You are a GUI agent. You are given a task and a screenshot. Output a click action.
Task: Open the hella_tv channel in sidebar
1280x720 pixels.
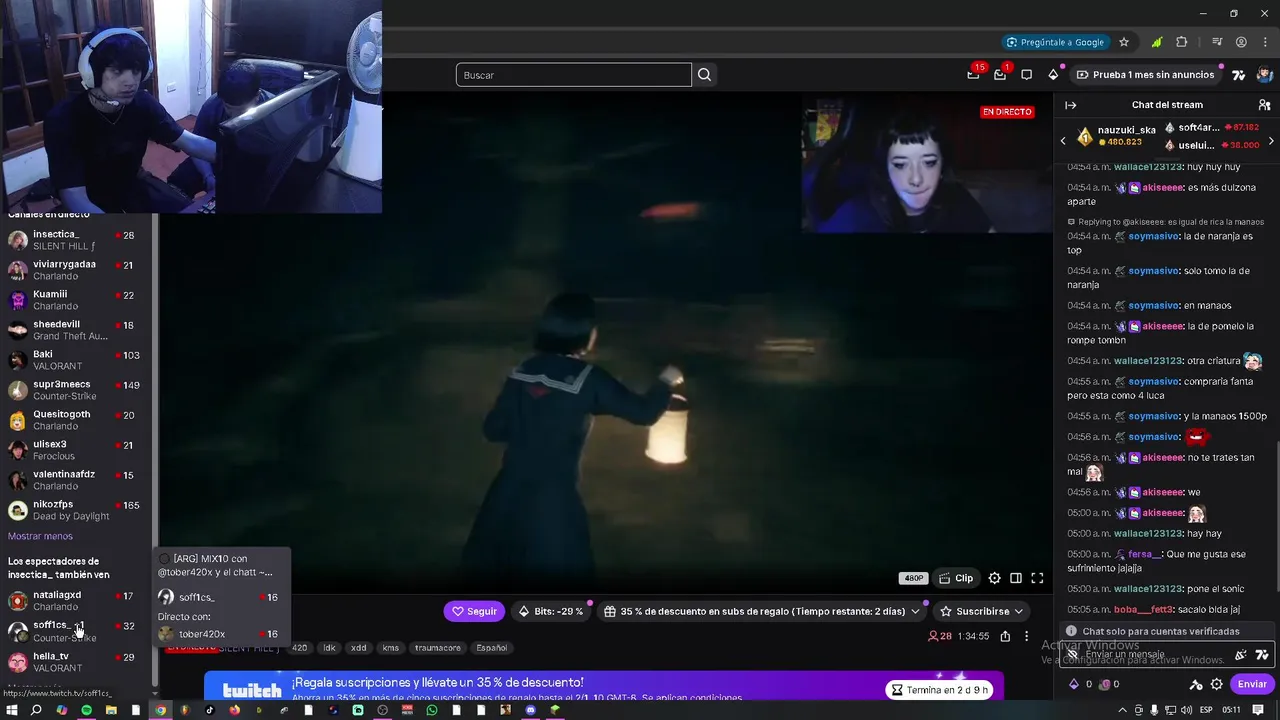click(x=75, y=662)
